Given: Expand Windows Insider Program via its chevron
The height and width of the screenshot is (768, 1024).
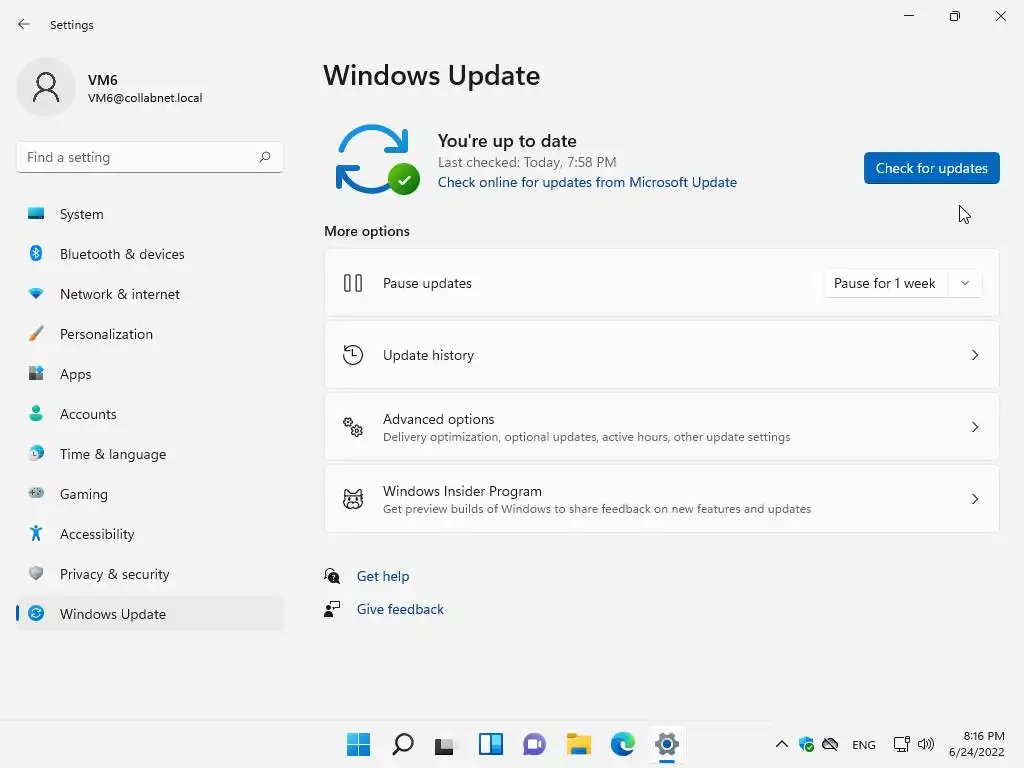Looking at the screenshot, I should tap(974, 499).
